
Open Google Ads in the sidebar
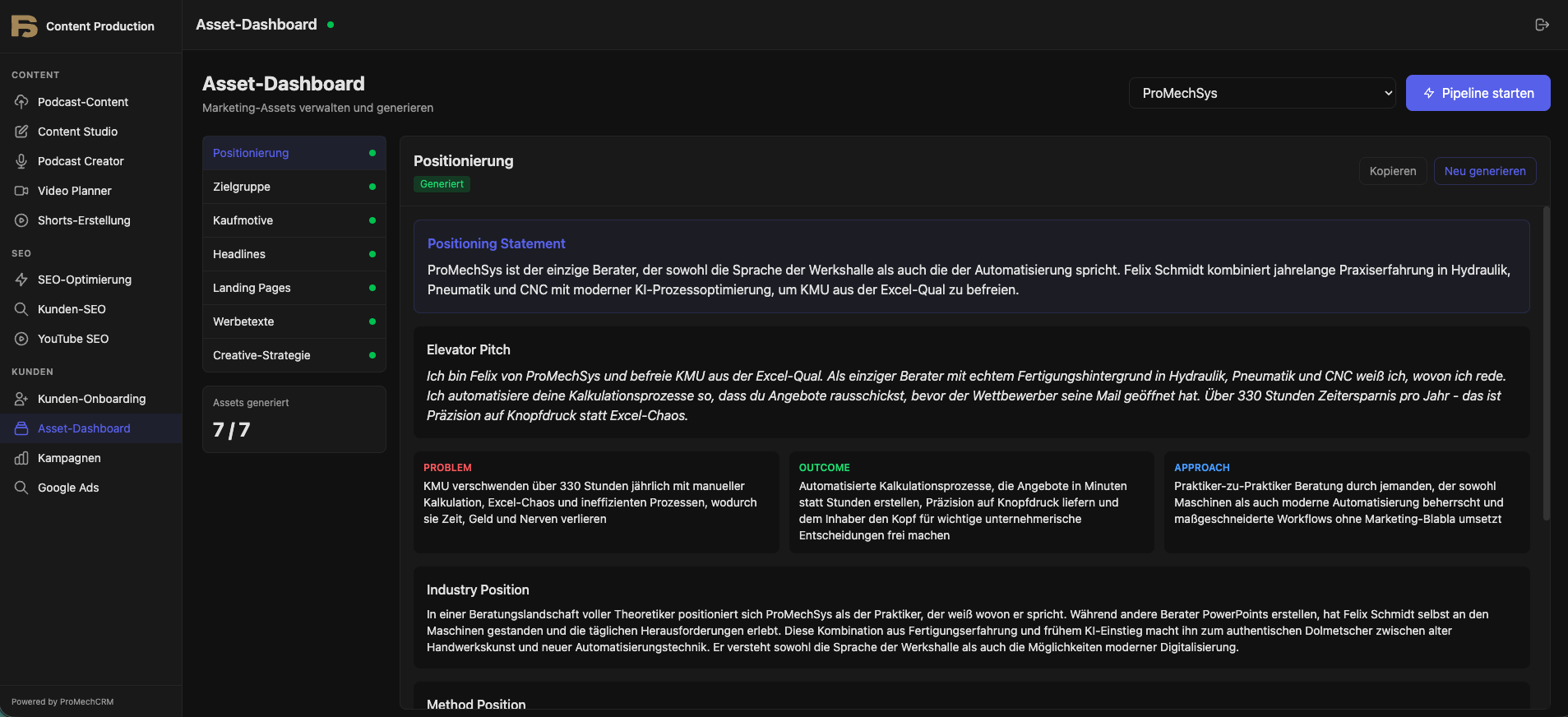(x=68, y=488)
